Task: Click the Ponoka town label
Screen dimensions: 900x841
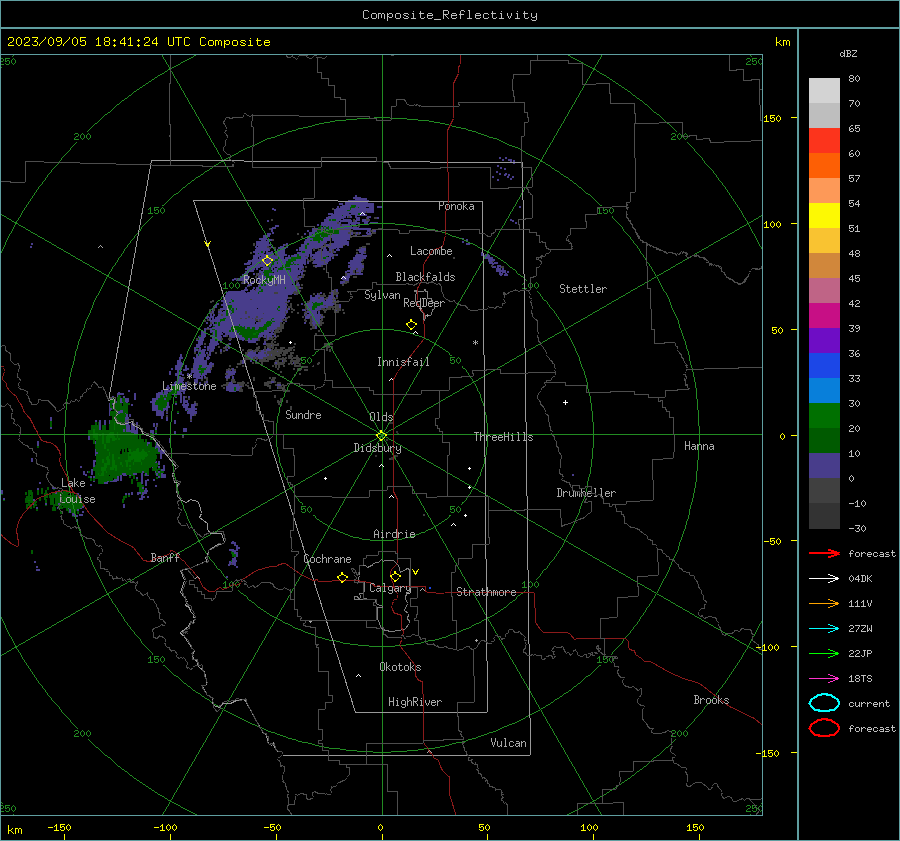Action: point(456,206)
